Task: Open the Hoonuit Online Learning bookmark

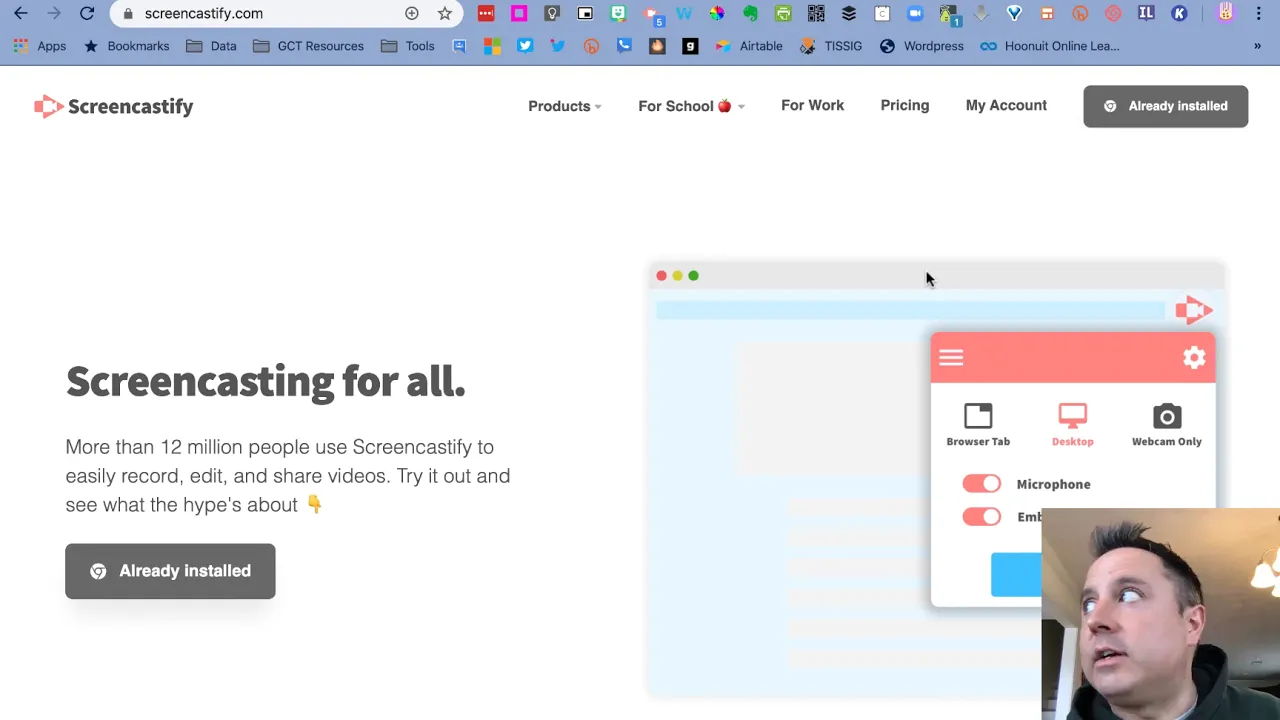Action: [x=1049, y=46]
